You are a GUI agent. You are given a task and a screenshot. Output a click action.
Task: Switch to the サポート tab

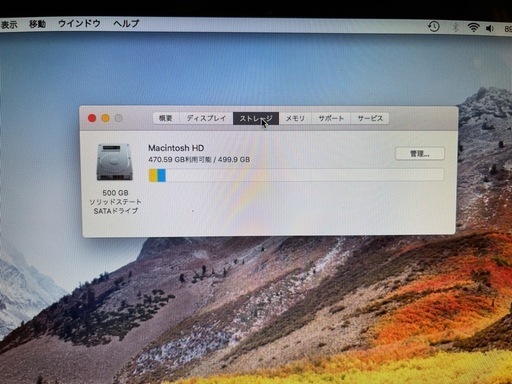pyautogui.click(x=331, y=118)
